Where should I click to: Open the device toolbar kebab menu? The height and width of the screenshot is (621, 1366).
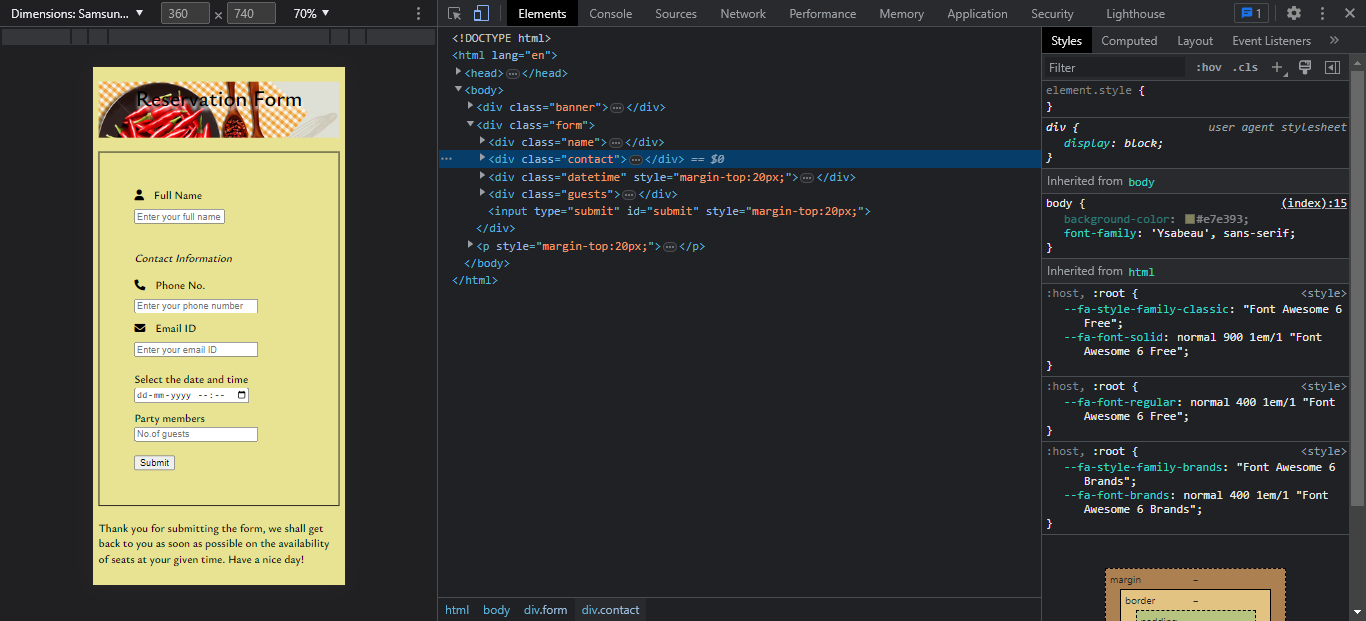pyautogui.click(x=418, y=13)
